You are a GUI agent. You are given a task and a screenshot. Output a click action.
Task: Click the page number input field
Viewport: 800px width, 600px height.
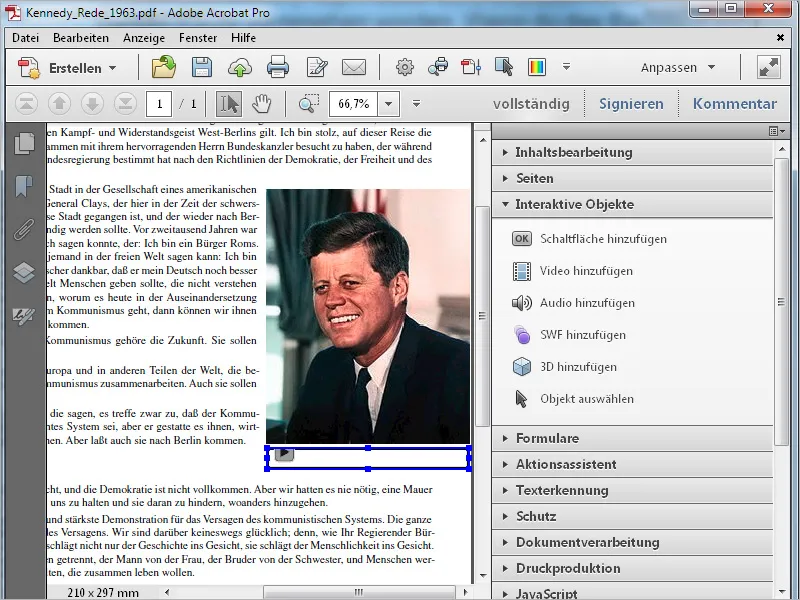pyautogui.click(x=159, y=104)
